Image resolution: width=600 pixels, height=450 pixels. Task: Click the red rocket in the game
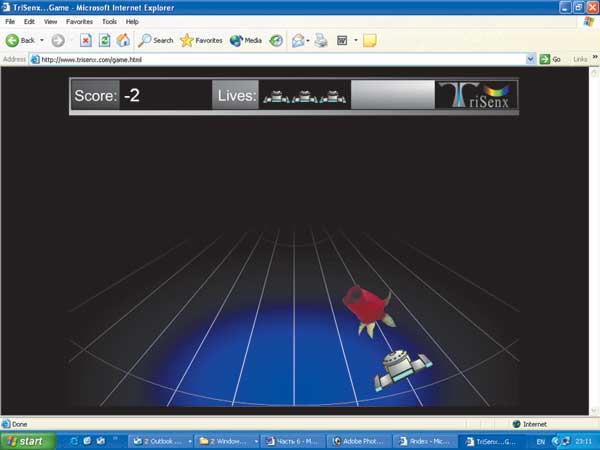365,305
